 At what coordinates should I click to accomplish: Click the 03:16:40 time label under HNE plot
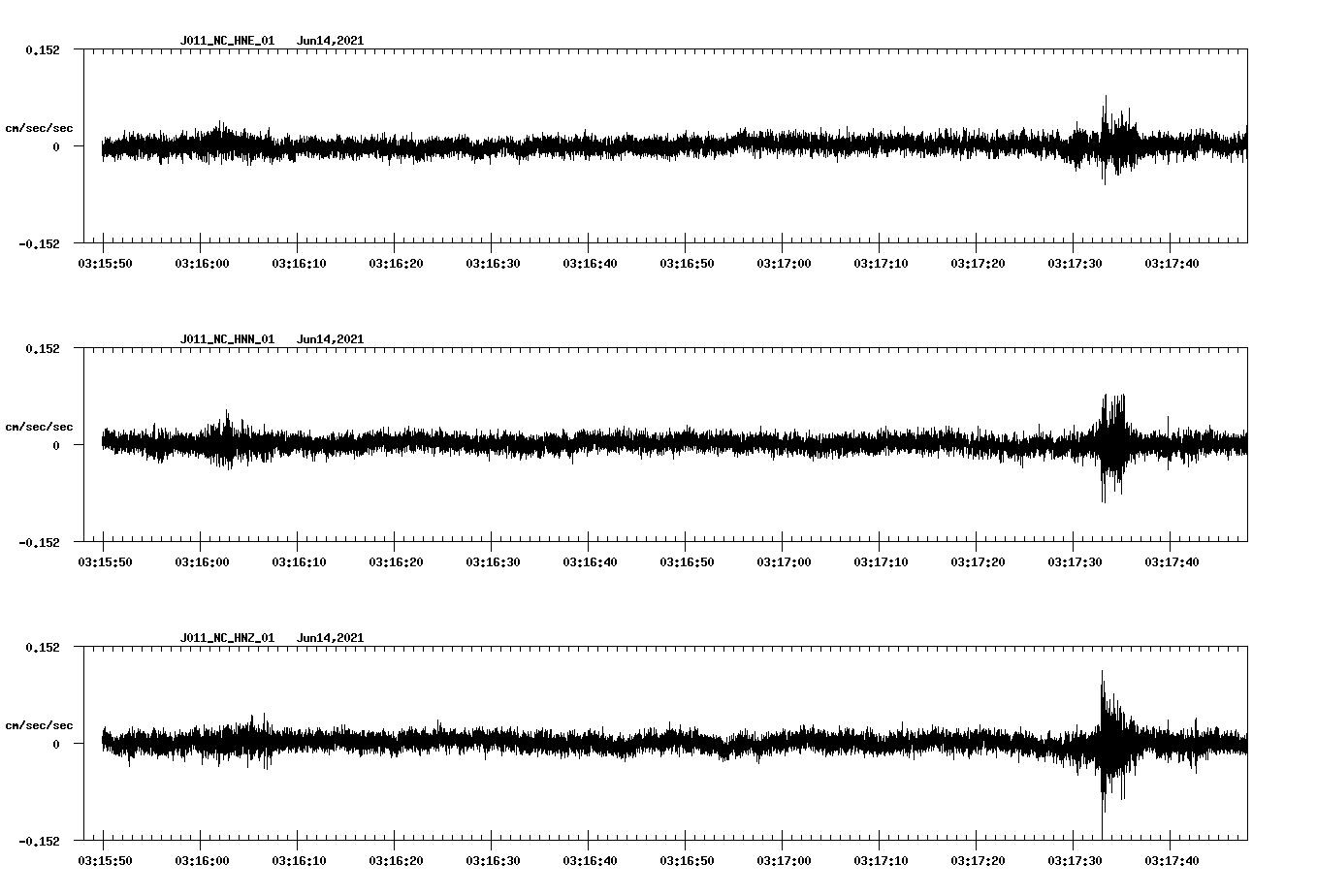[590, 263]
